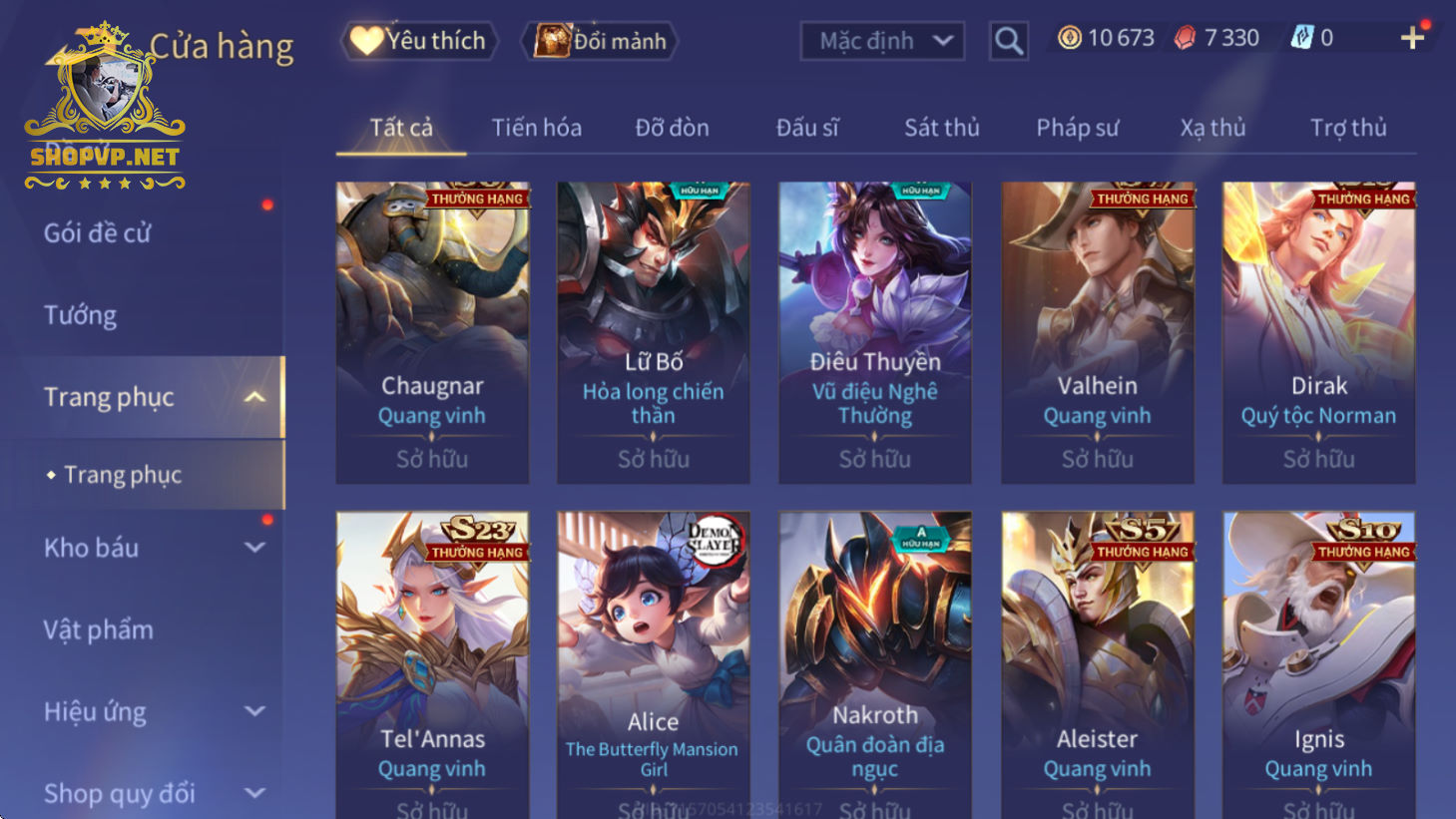
Task: Select the Lữ Bố Hỏa long chiến thần skin
Action: (654, 332)
